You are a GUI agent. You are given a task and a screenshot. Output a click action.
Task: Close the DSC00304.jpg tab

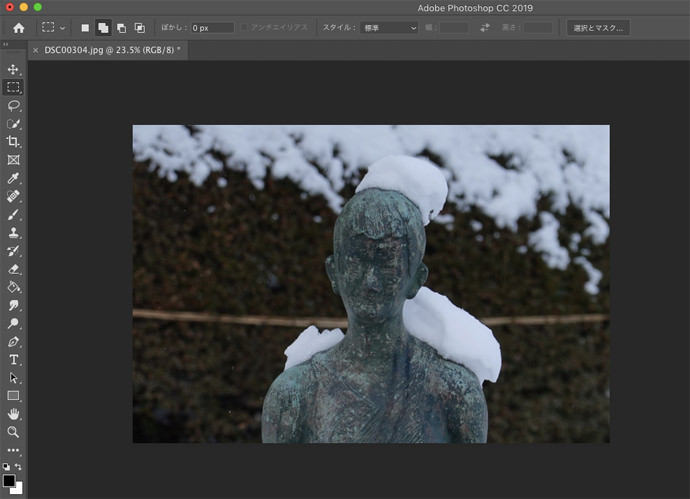click(36, 50)
